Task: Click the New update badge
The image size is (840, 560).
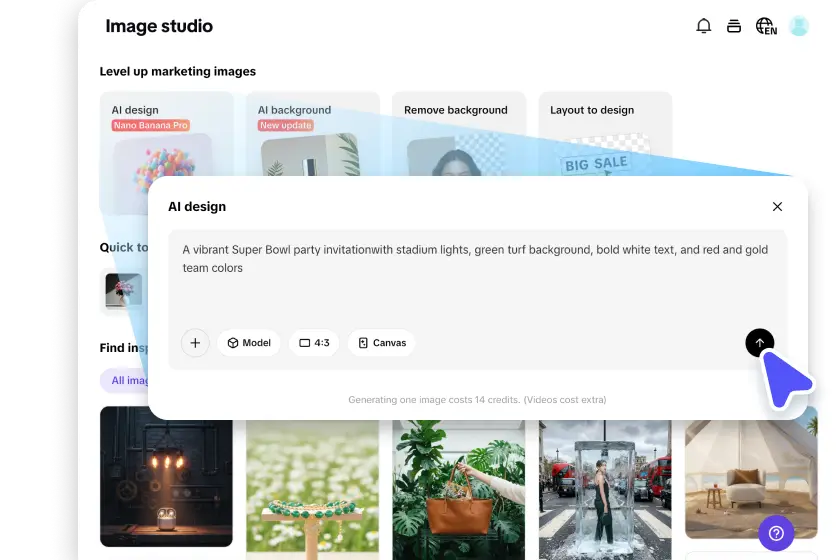Action: pyautogui.click(x=286, y=125)
